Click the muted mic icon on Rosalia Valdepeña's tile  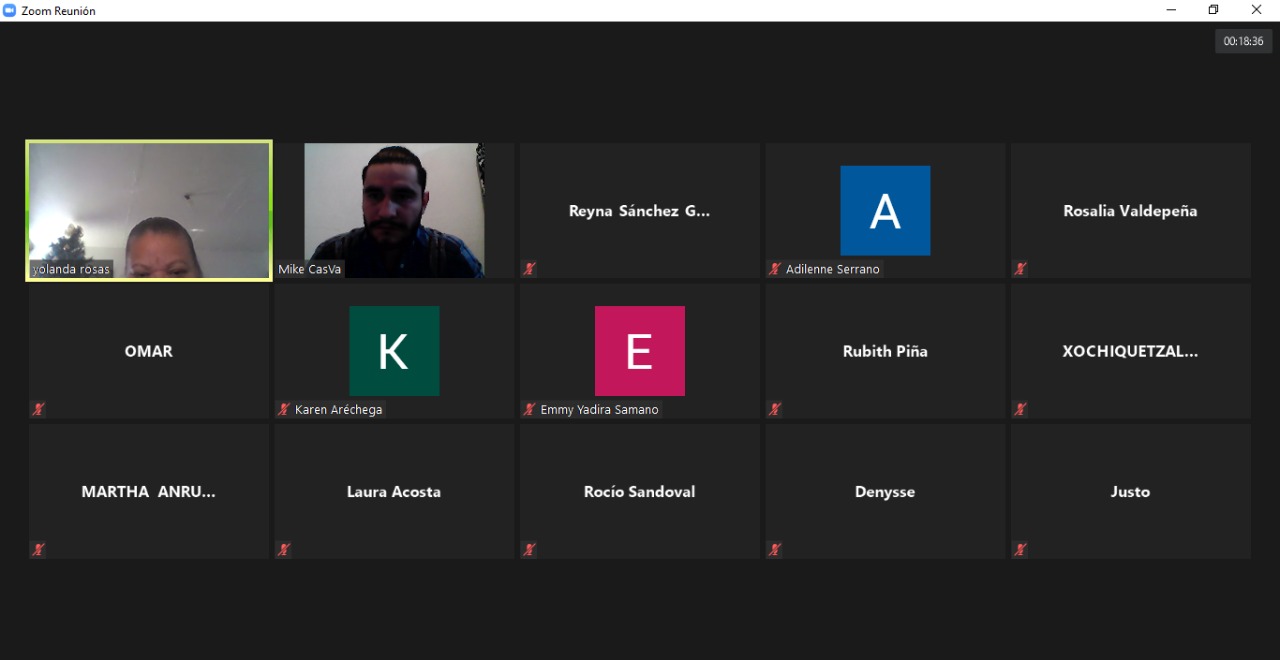[1020, 269]
